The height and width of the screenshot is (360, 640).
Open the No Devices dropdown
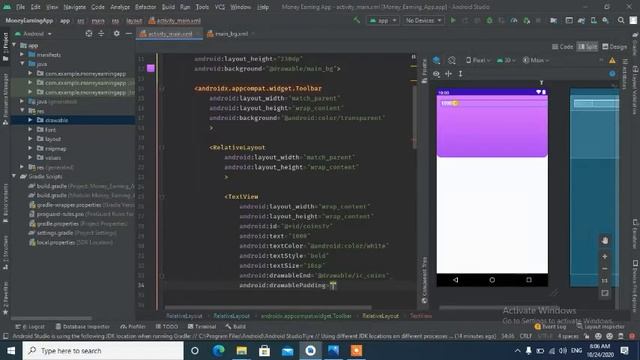(x=423, y=20)
